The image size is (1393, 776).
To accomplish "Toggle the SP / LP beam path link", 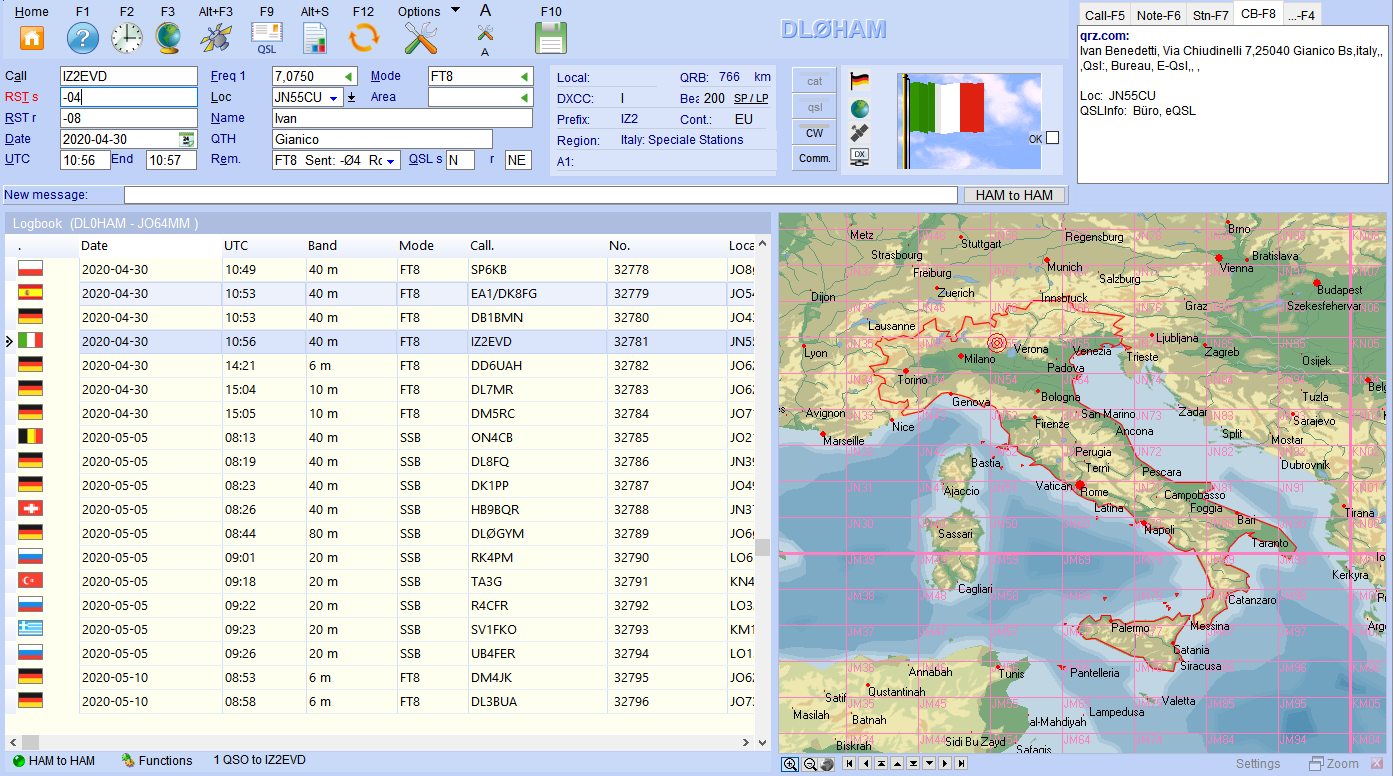I will [x=751, y=99].
